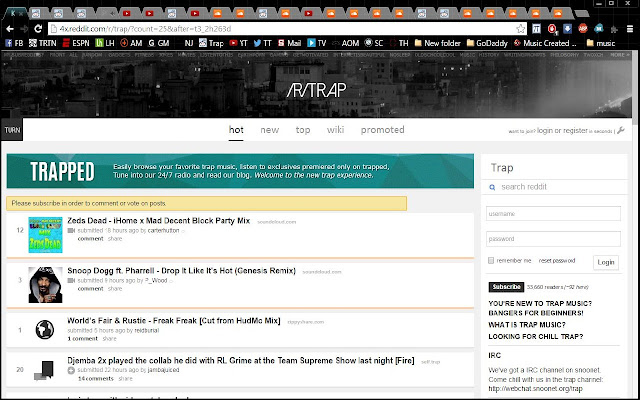The image size is (640, 400).
Task: Open the 'Music Created ..' bookmark
Action: tap(545, 43)
